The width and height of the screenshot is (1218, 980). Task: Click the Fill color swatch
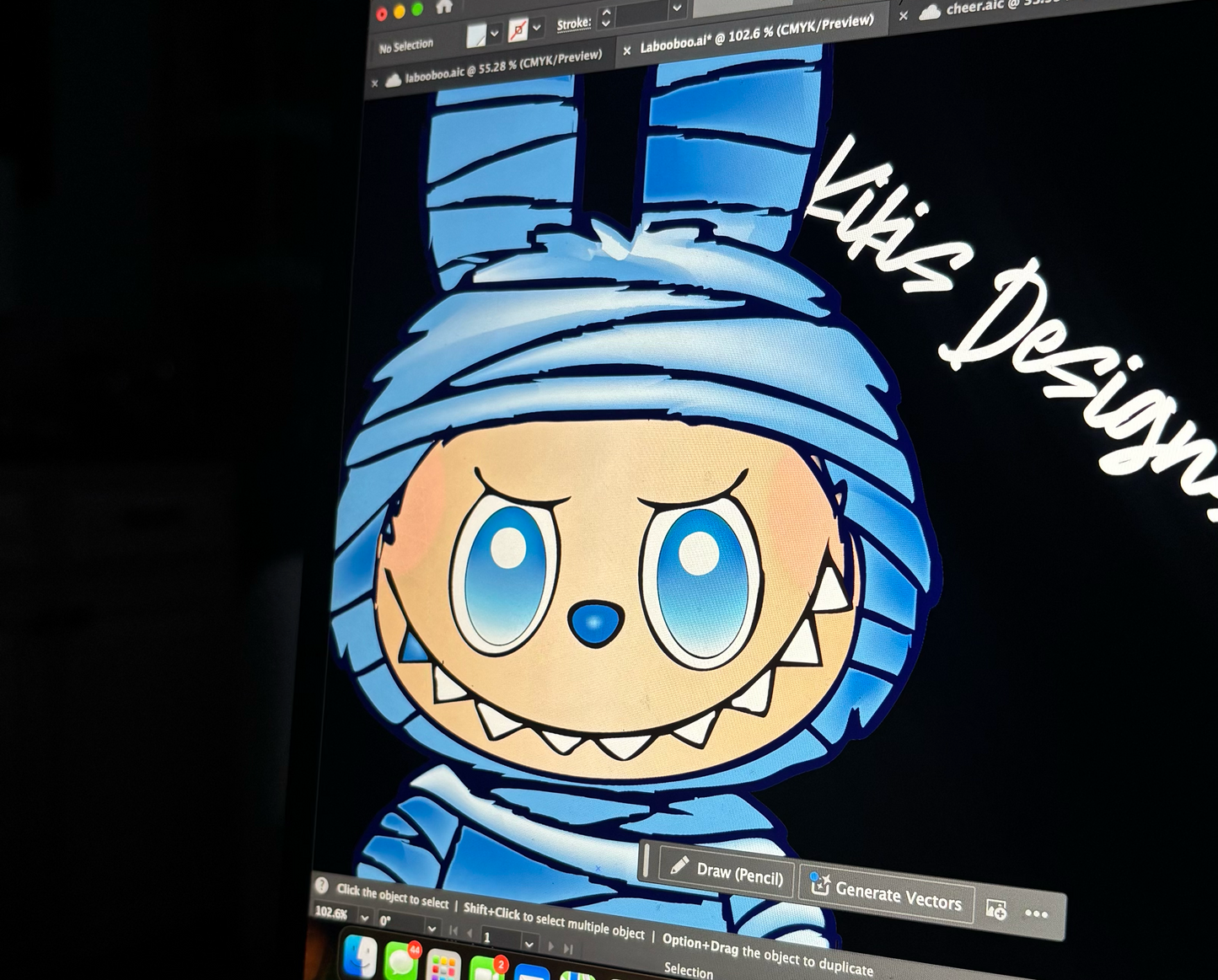click(476, 35)
